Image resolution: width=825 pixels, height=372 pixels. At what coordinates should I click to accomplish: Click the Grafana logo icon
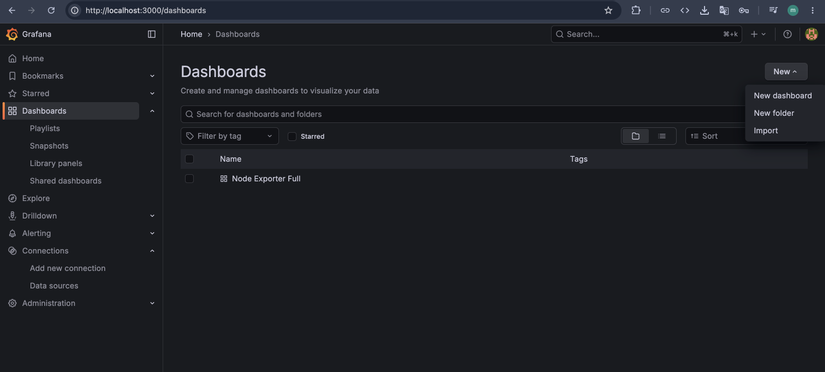12,34
